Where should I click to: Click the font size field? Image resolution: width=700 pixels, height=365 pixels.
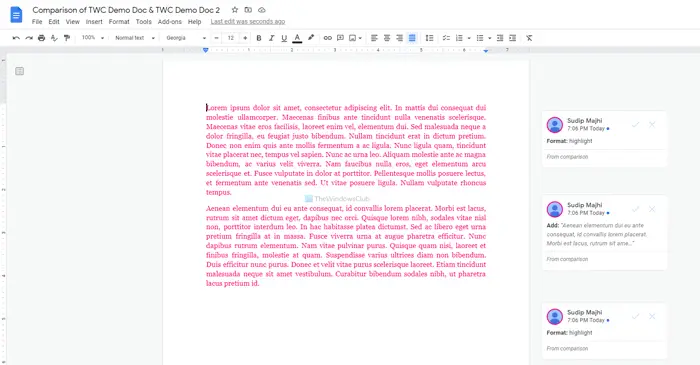(x=231, y=38)
